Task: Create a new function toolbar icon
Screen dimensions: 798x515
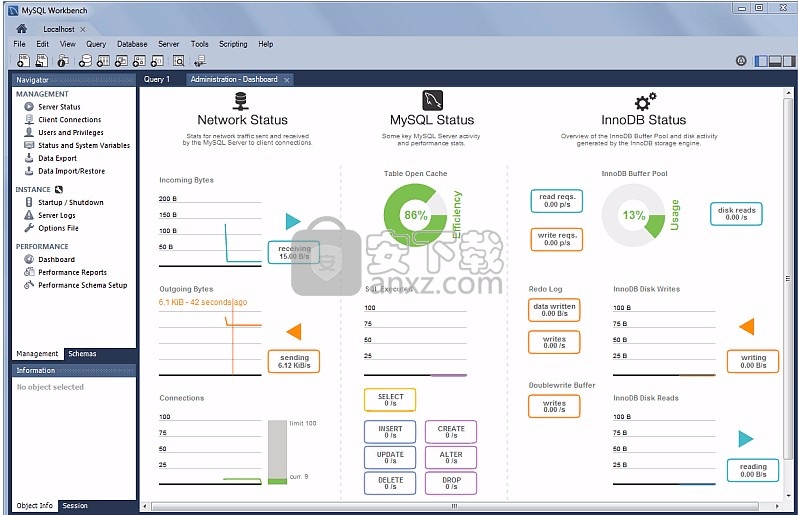Action: (157, 61)
